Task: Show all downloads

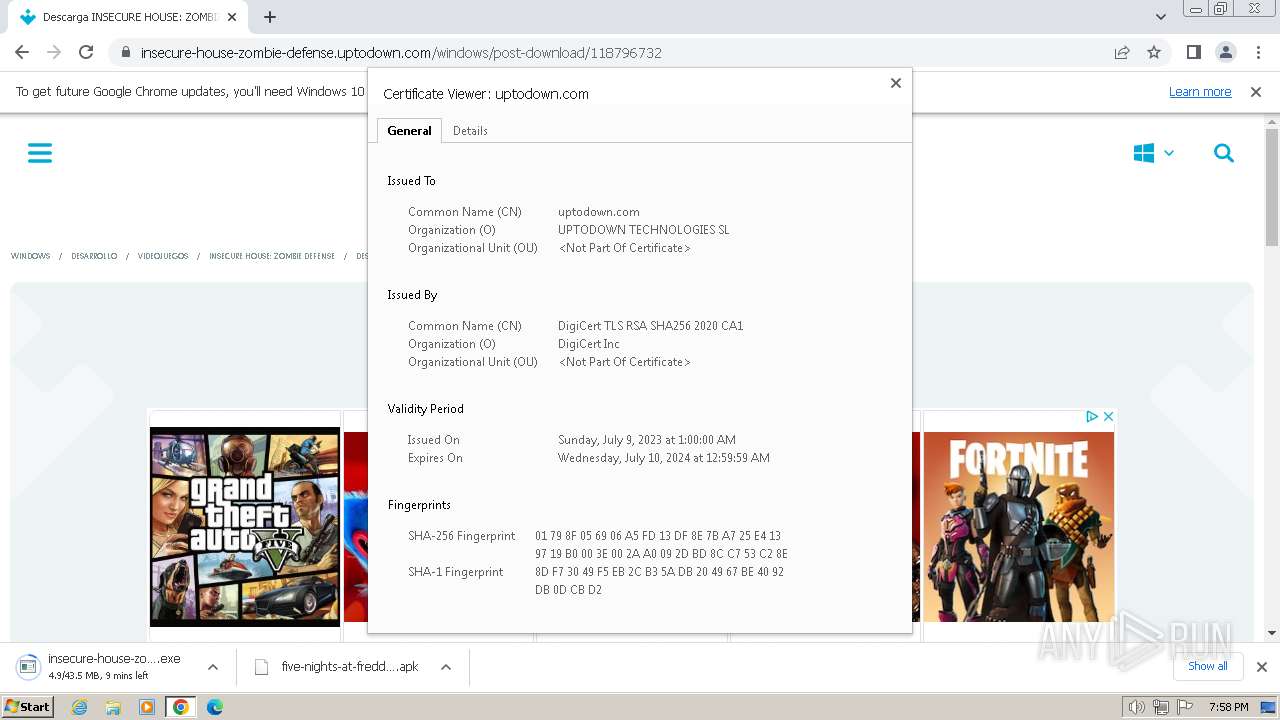Action: coord(1208,666)
